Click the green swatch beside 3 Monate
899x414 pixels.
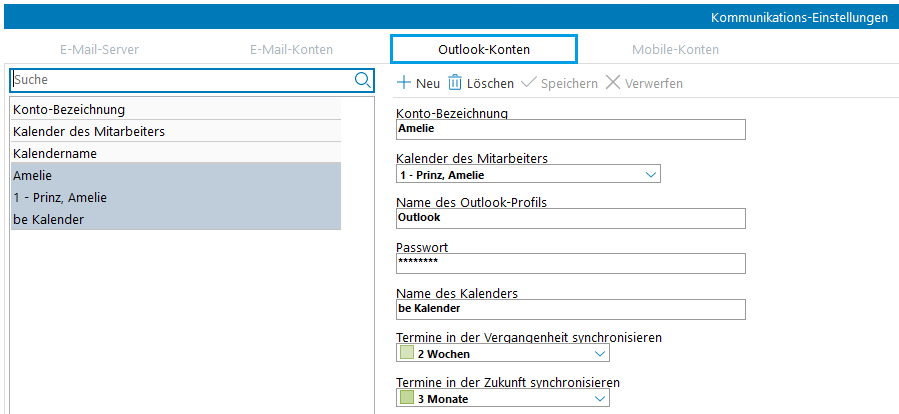(406, 399)
